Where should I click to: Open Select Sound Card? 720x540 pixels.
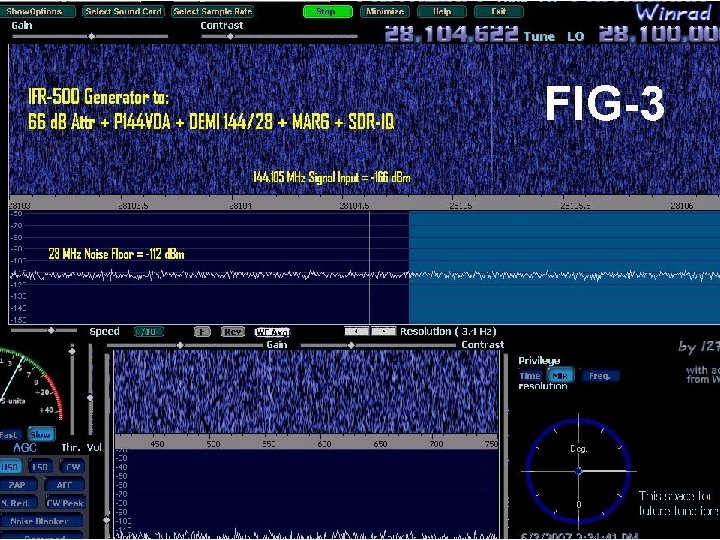[124, 11]
